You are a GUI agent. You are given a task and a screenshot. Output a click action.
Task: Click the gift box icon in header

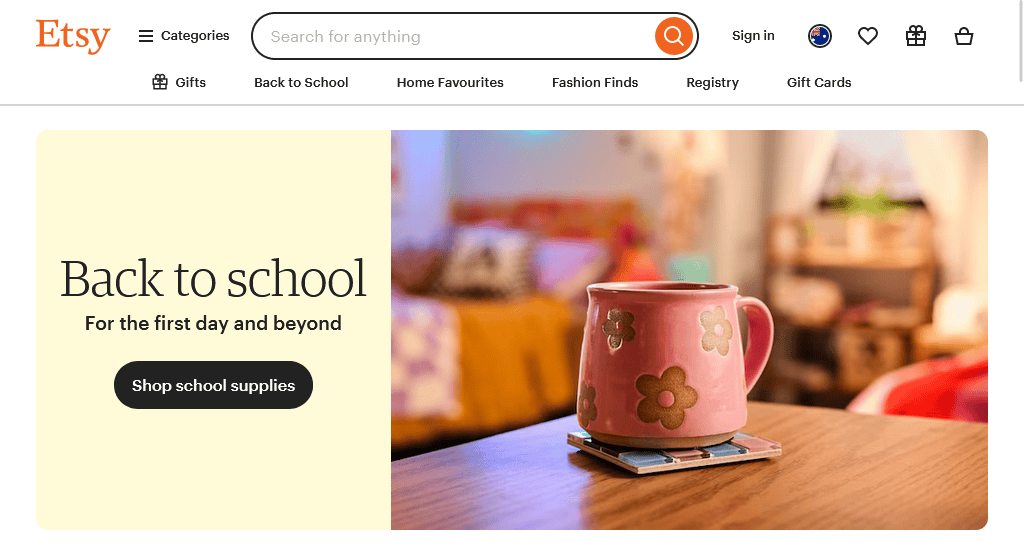(x=916, y=36)
